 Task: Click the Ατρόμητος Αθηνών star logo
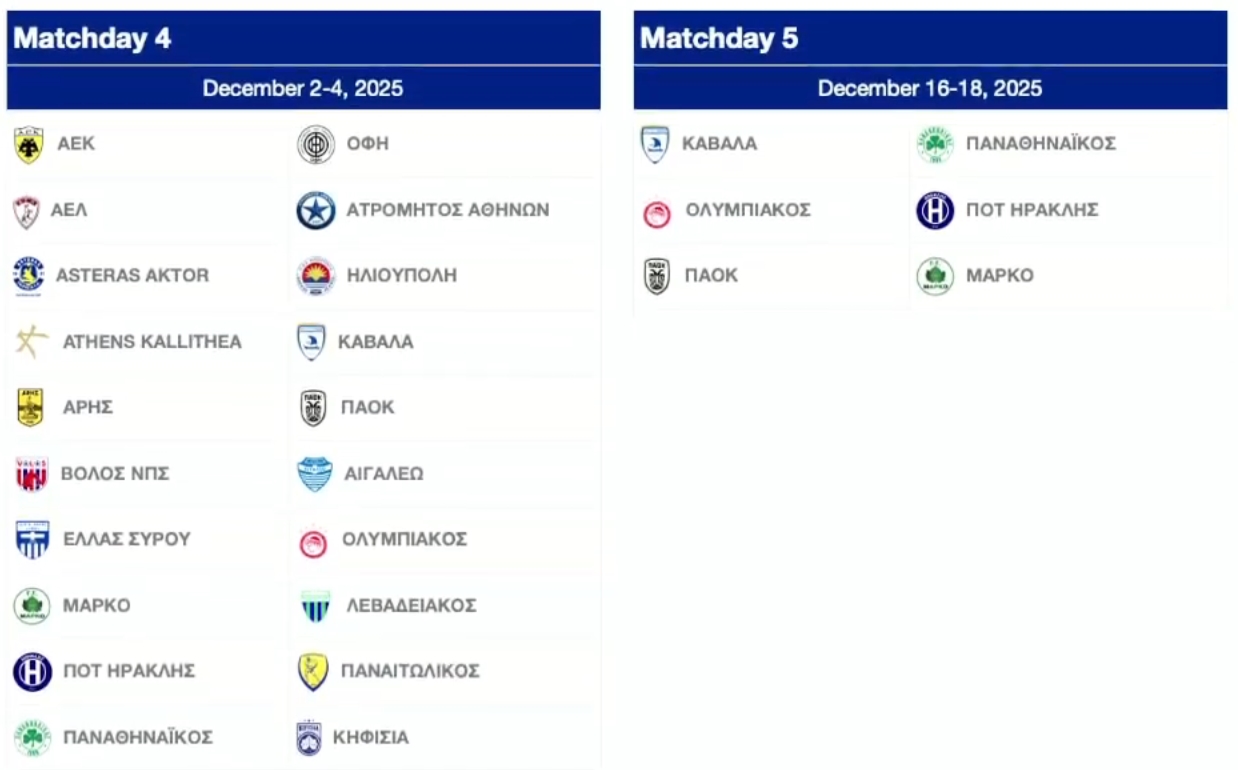pyautogui.click(x=316, y=211)
